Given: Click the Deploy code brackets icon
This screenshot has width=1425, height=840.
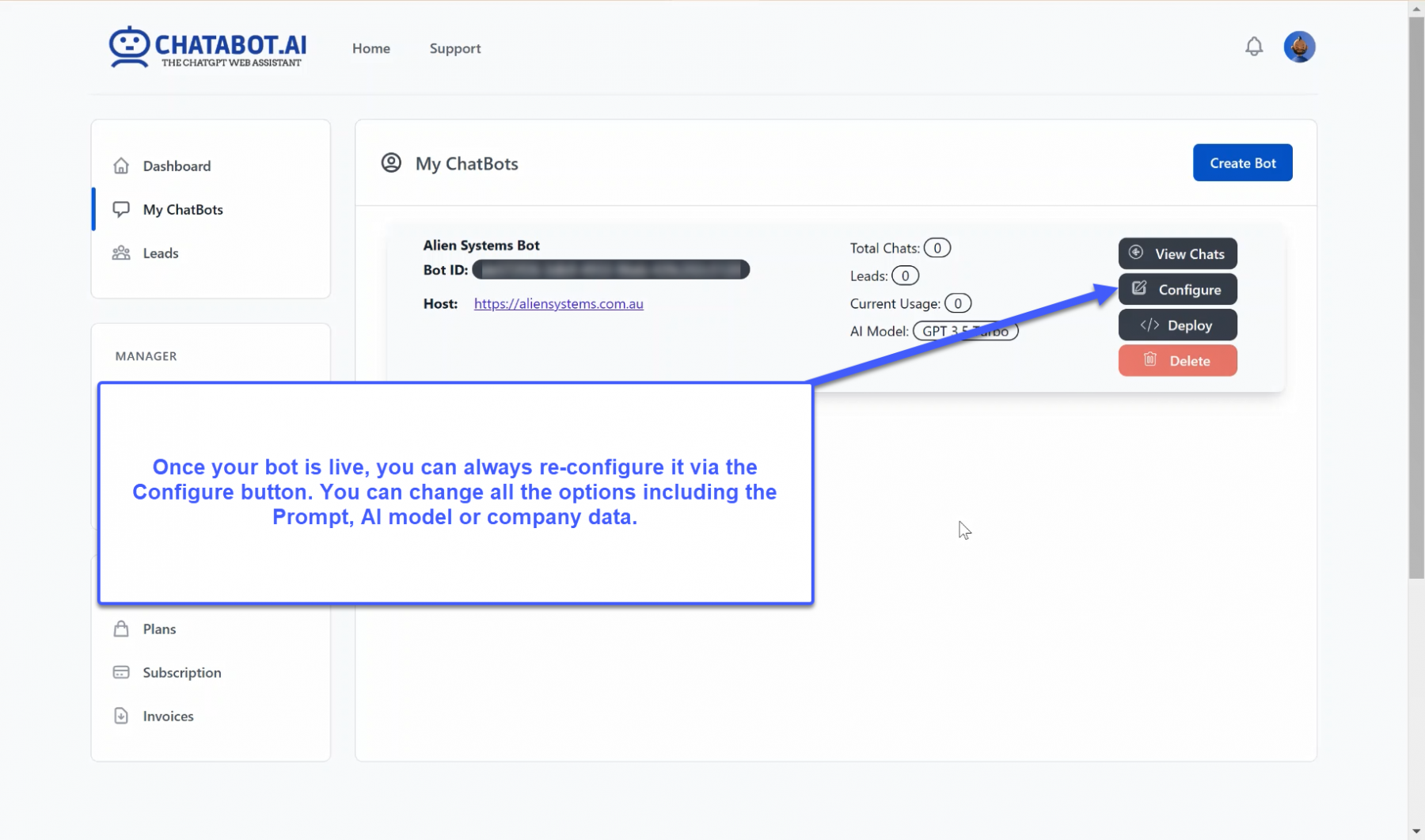Looking at the screenshot, I should point(1149,325).
